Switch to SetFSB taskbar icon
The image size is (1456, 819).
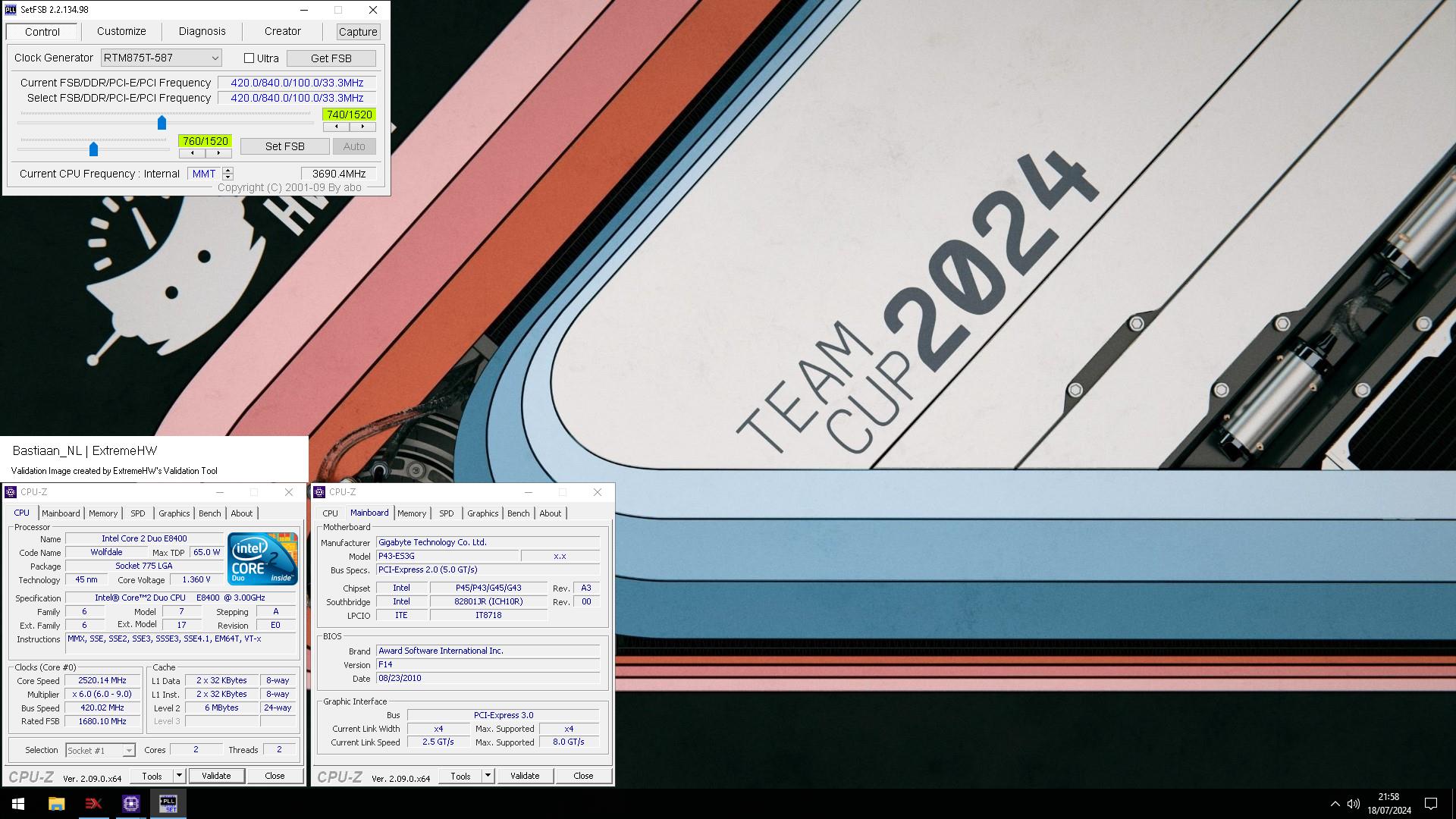click(168, 804)
